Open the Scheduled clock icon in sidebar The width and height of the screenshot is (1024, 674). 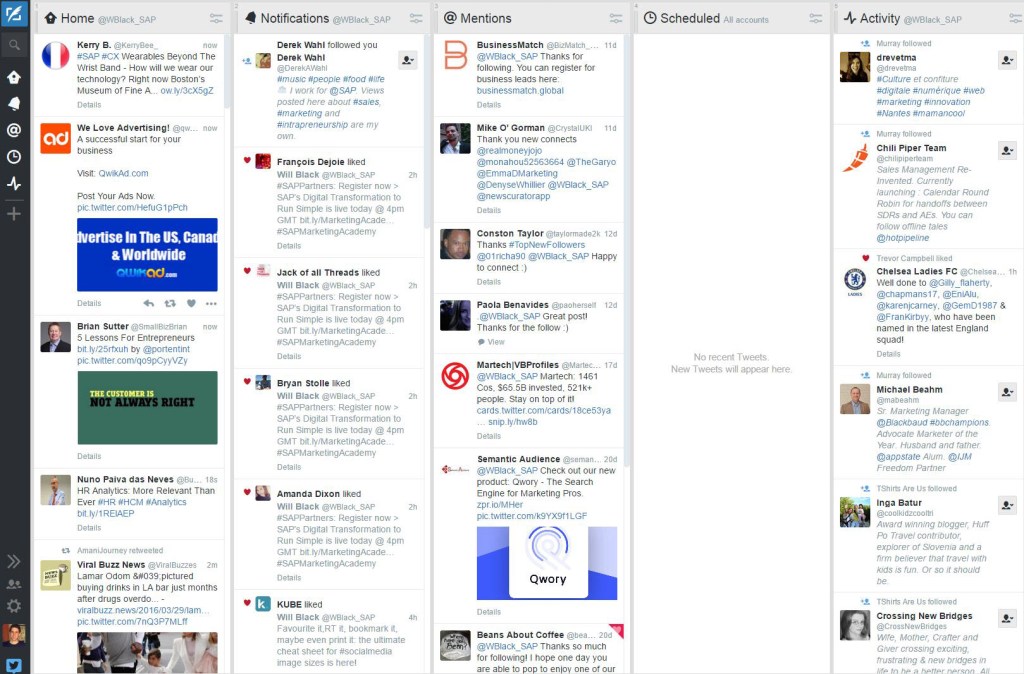14,157
